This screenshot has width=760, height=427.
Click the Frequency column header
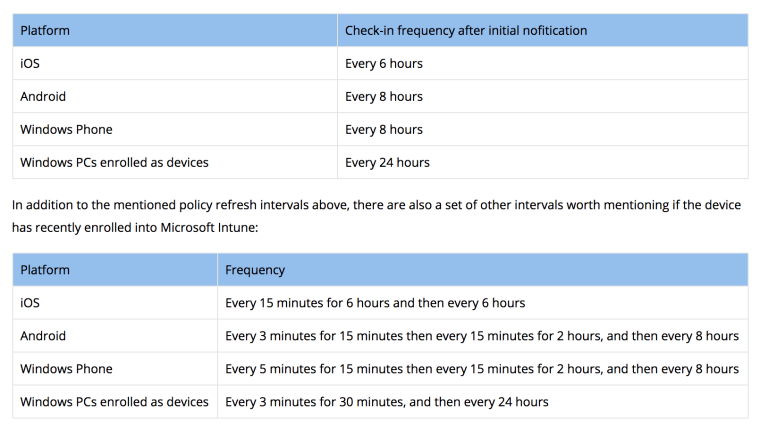pyautogui.click(x=255, y=270)
